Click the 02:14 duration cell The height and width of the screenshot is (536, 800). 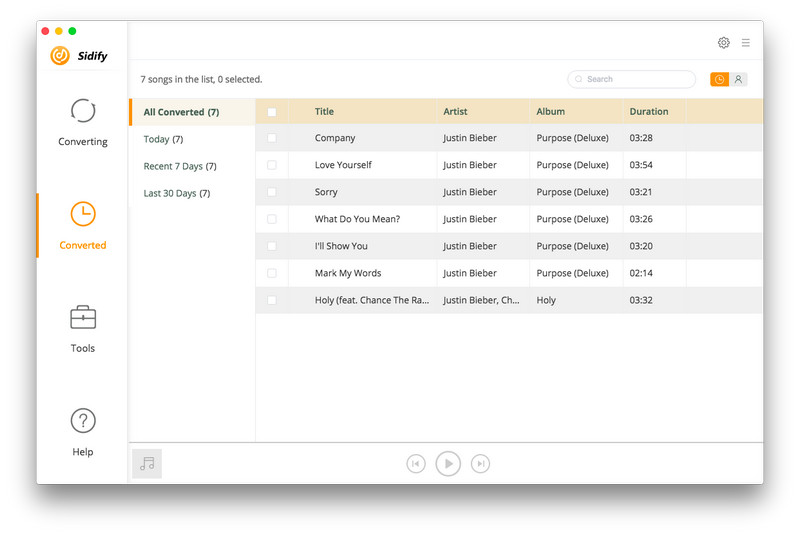[641, 273]
